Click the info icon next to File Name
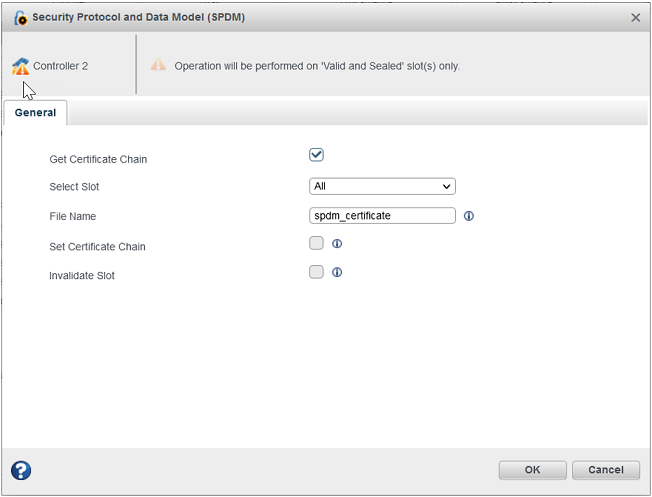 (x=469, y=215)
